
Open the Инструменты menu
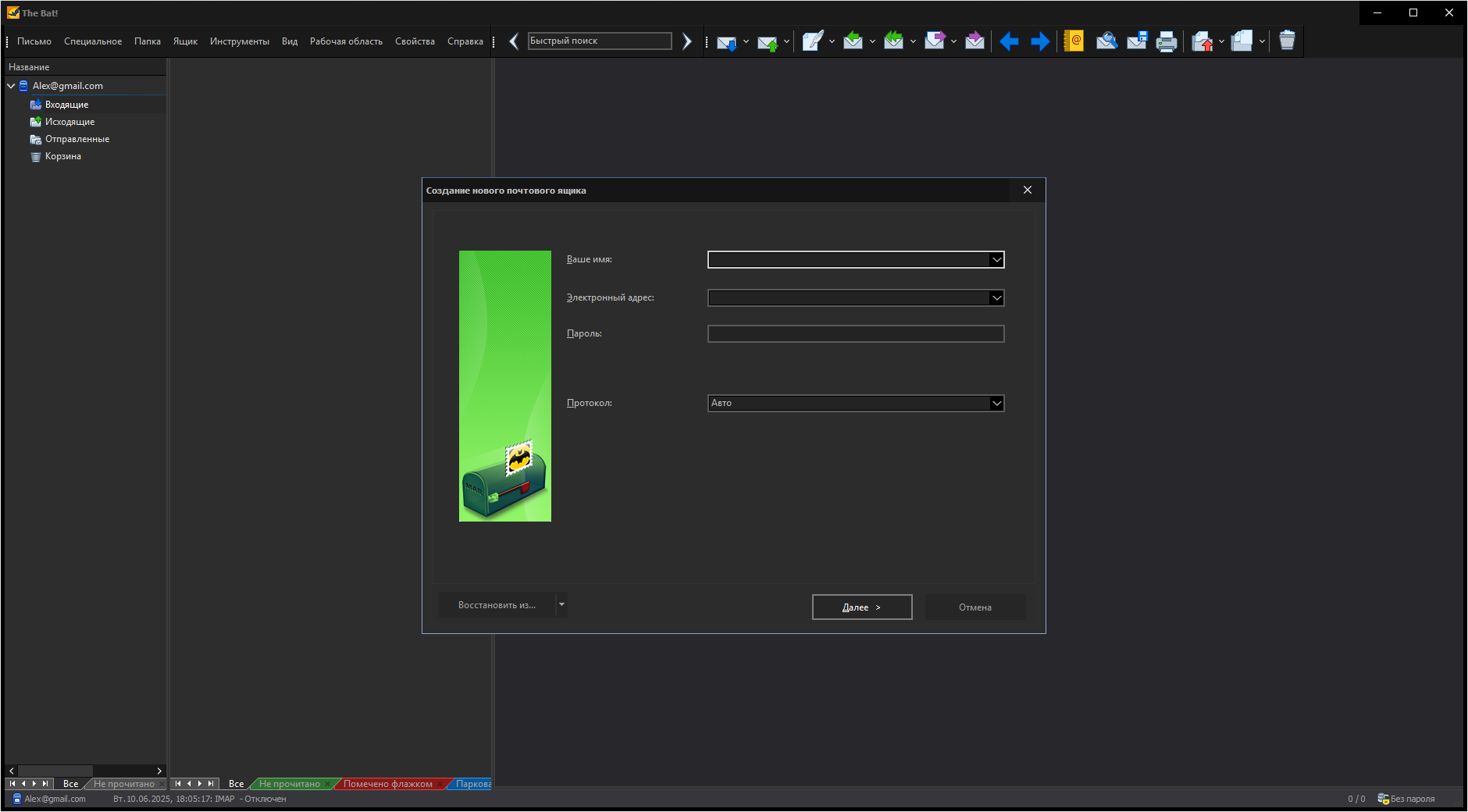click(x=240, y=41)
